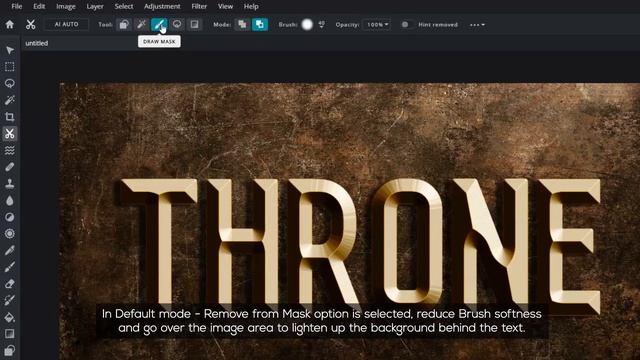
Task: Open the File menu
Action: (x=17, y=7)
